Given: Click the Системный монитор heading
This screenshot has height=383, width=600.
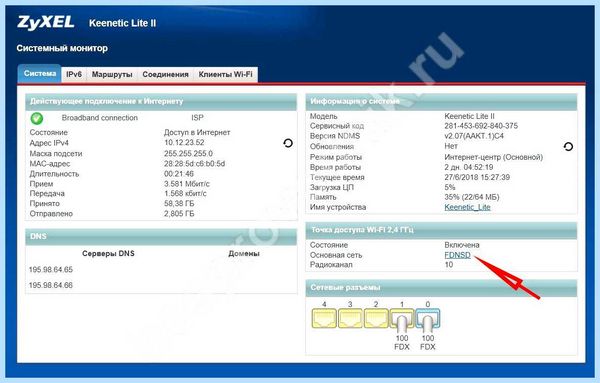Looking at the screenshot, I should pos(62,49).
